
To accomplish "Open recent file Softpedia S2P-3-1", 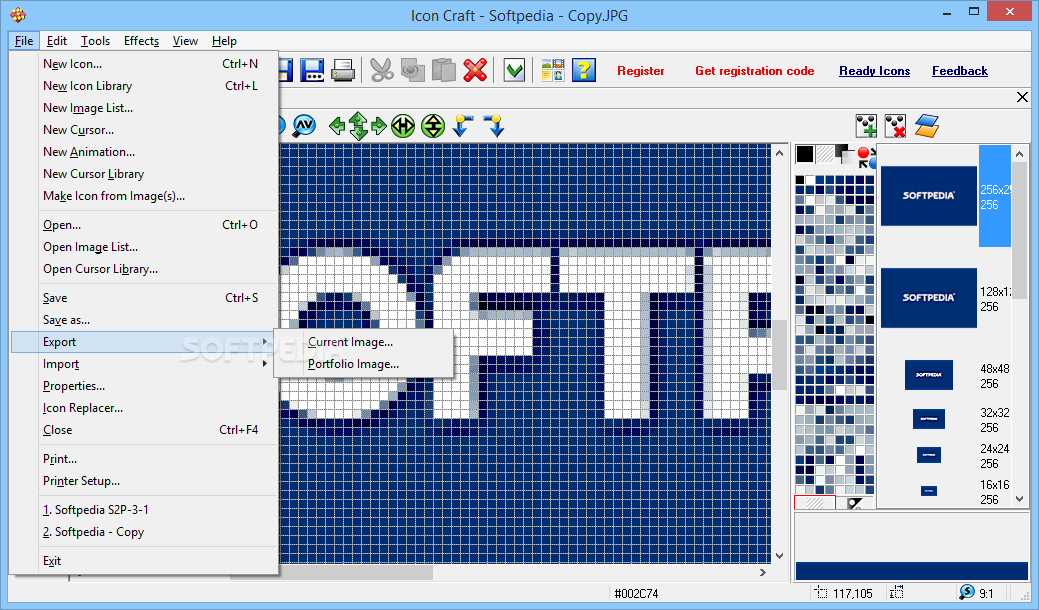I will click(x=143, y=509).
